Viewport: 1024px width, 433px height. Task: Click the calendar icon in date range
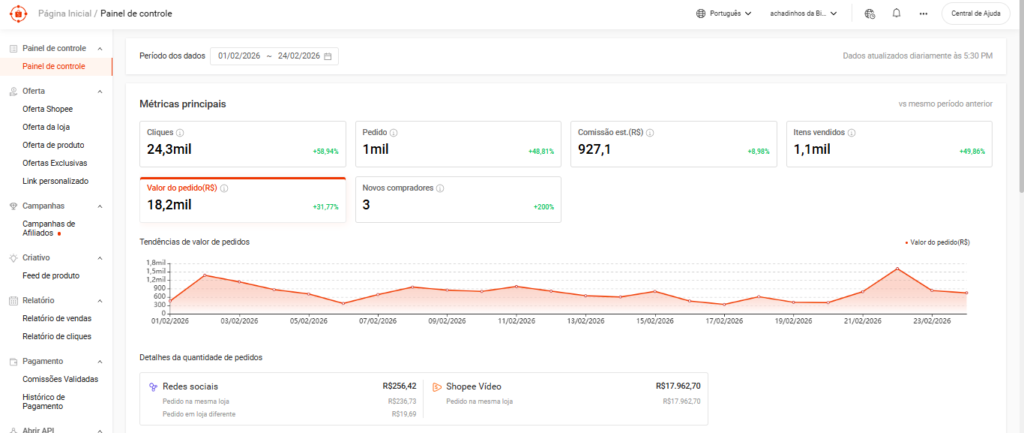(328, 56)
